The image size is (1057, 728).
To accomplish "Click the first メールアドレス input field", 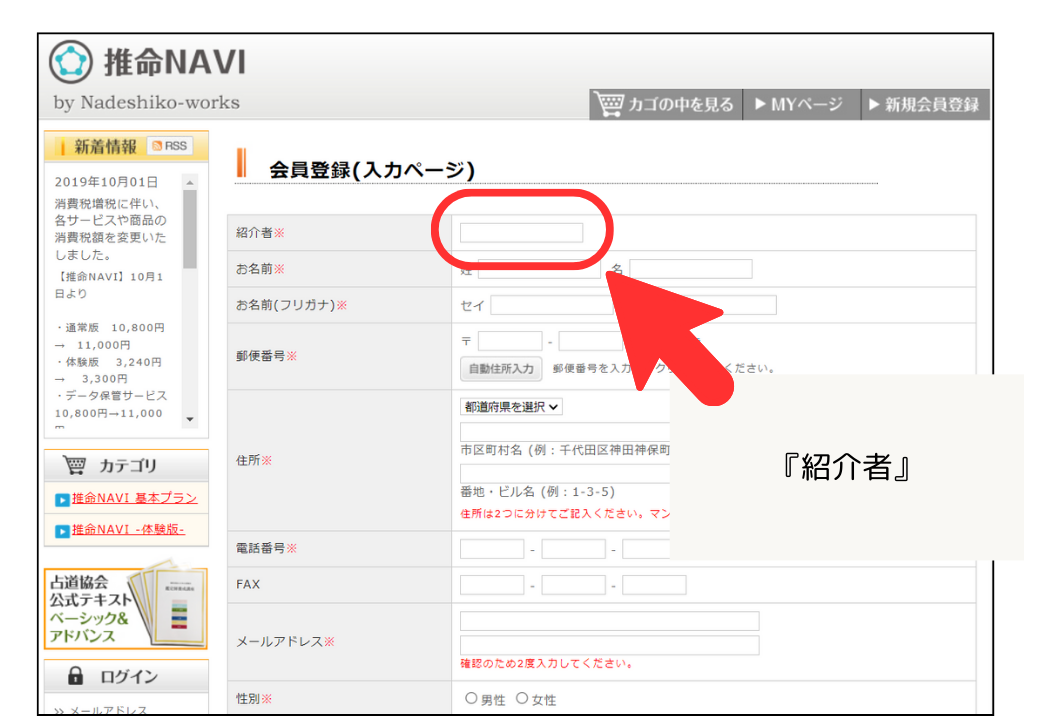I will 609,621.
